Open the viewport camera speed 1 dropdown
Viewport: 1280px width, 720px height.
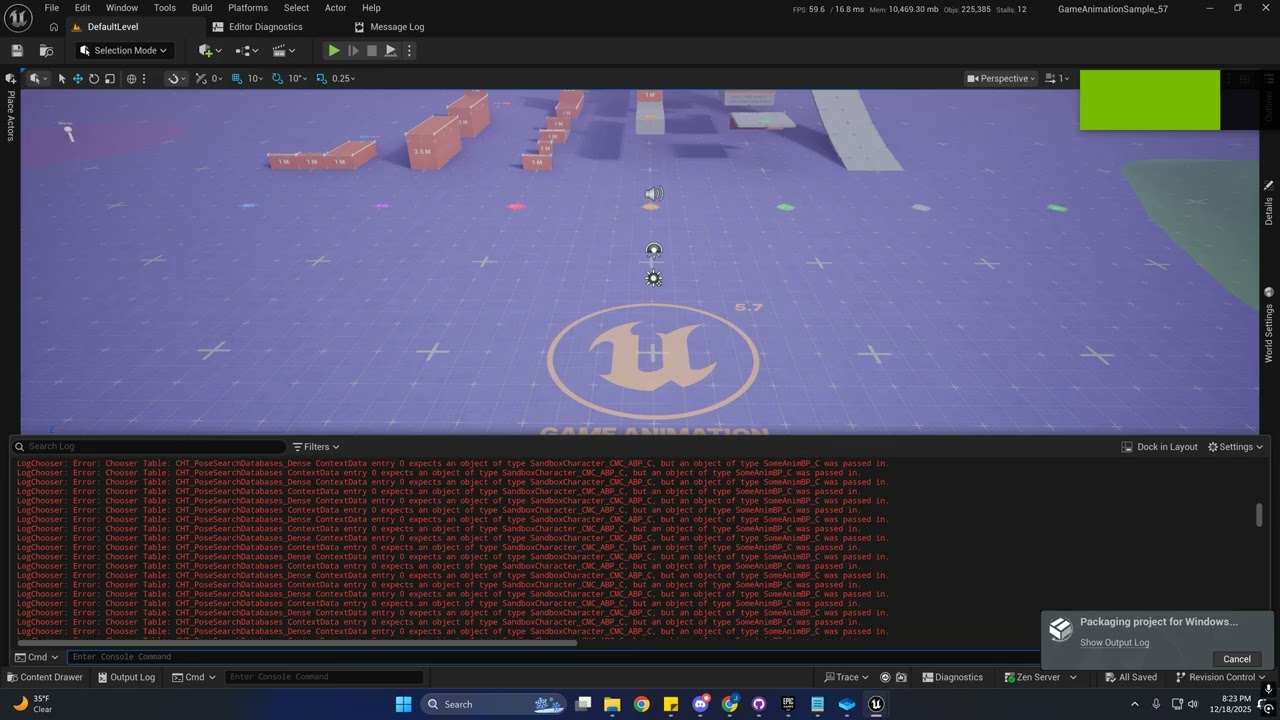pos(1058,78)
